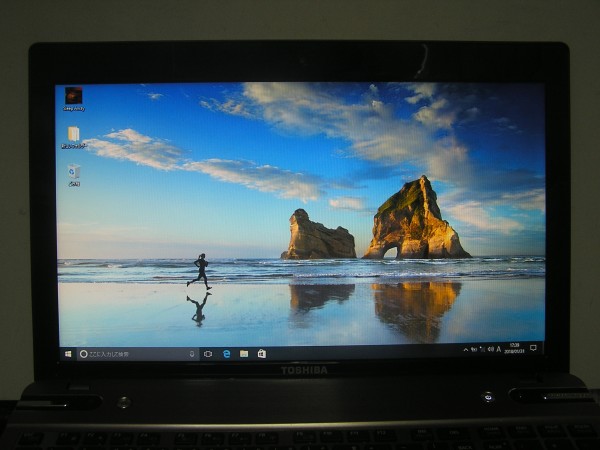The height and width of the screenshot is (450, 600).
Task: Select the dark thumbnail desktop shortcut
Action: [x=73, y=99]
